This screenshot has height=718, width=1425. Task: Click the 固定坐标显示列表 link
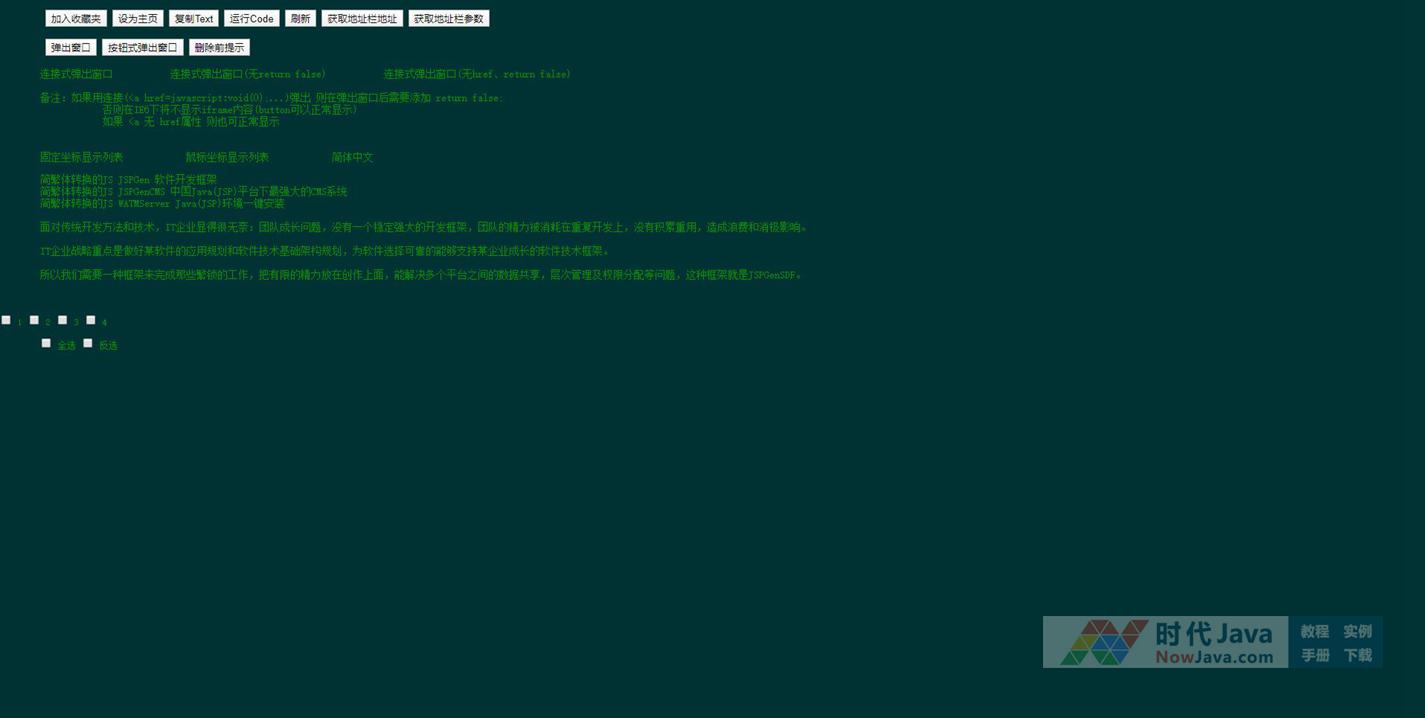coord(81,157)
